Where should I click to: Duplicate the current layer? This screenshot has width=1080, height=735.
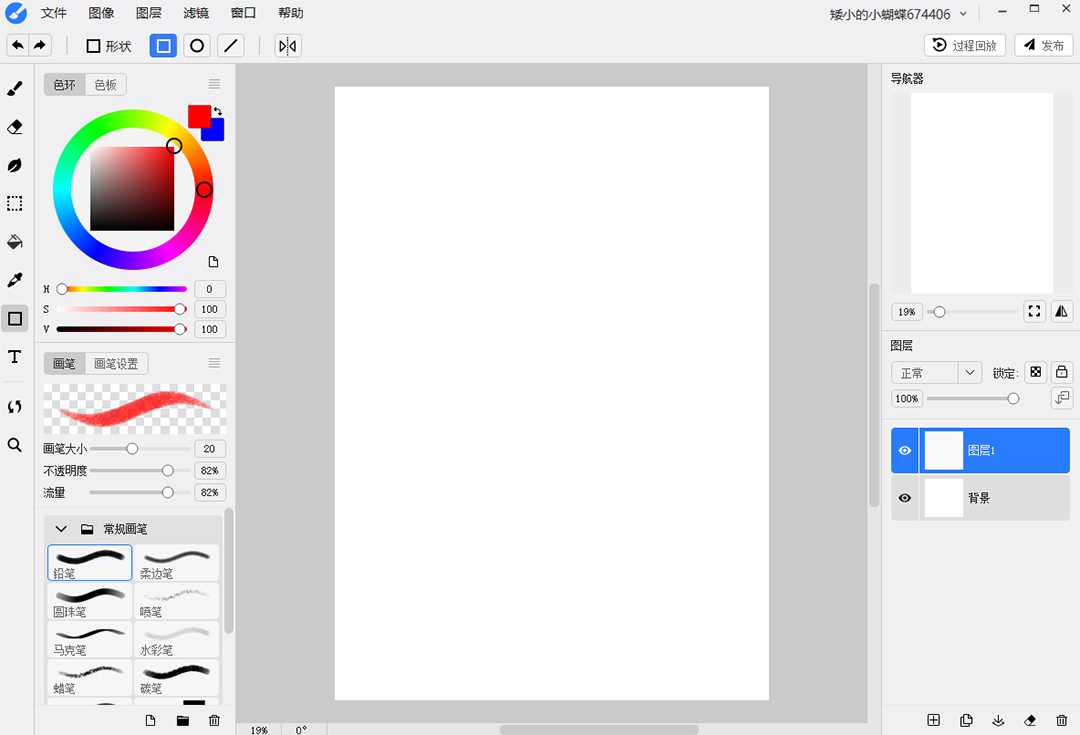coord(966,720)
